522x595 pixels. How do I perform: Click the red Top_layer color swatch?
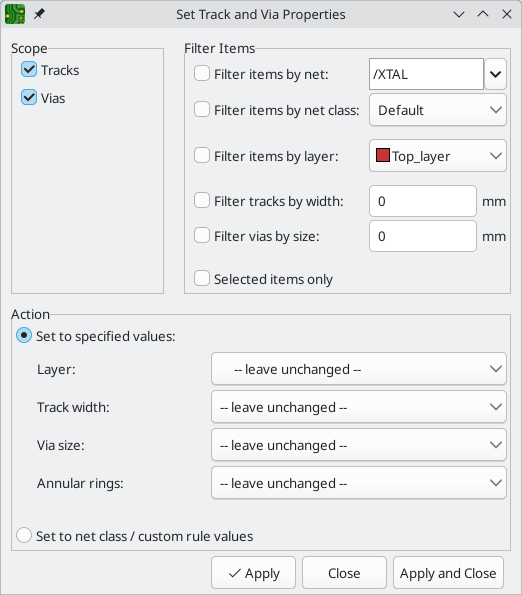[x=382, y=155]
